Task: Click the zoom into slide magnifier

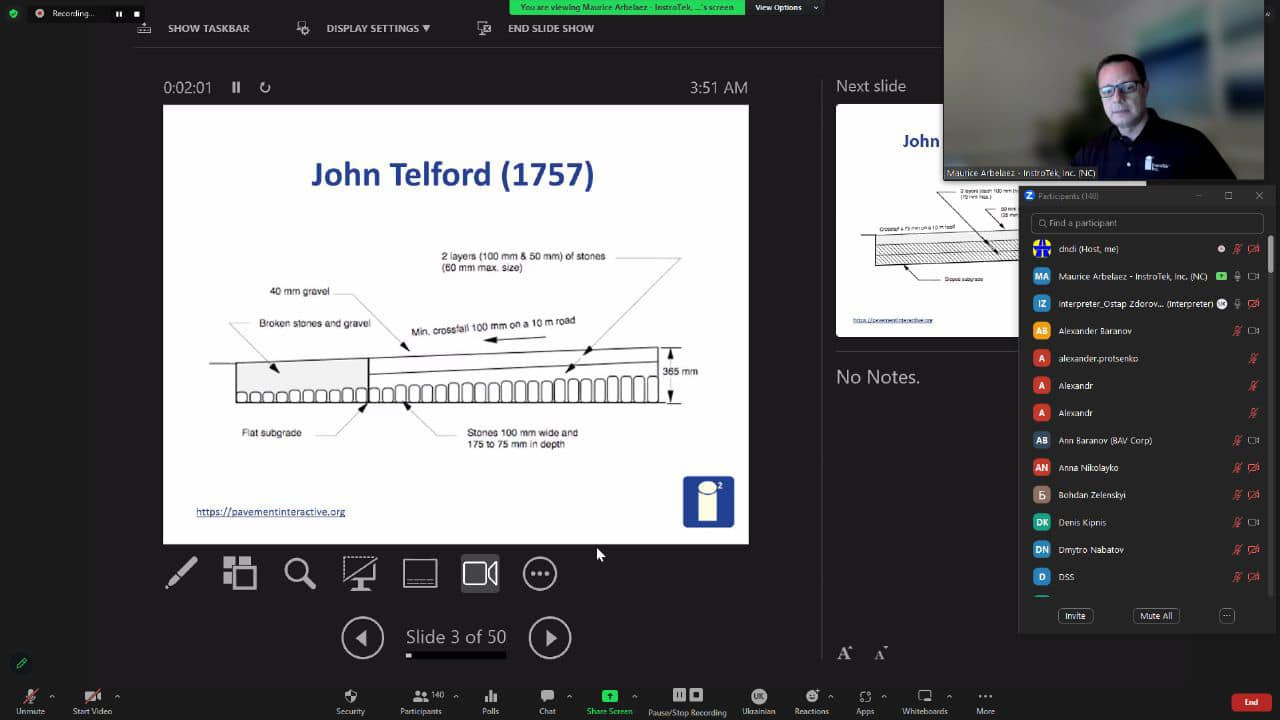Action: point(300,573)
